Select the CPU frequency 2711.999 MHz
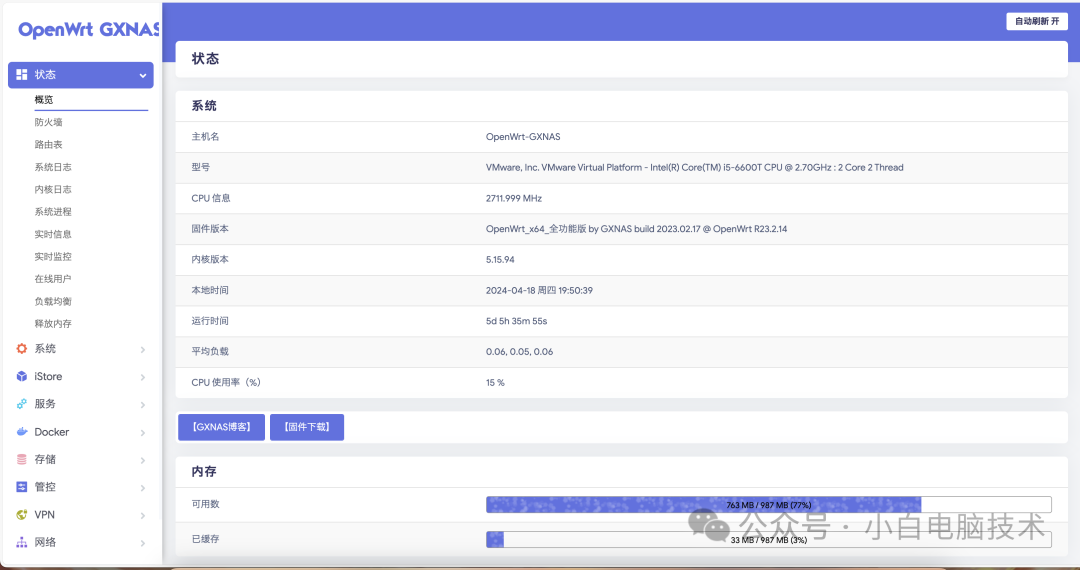The width and height of the screenshot is (1080, 570). 514,198
